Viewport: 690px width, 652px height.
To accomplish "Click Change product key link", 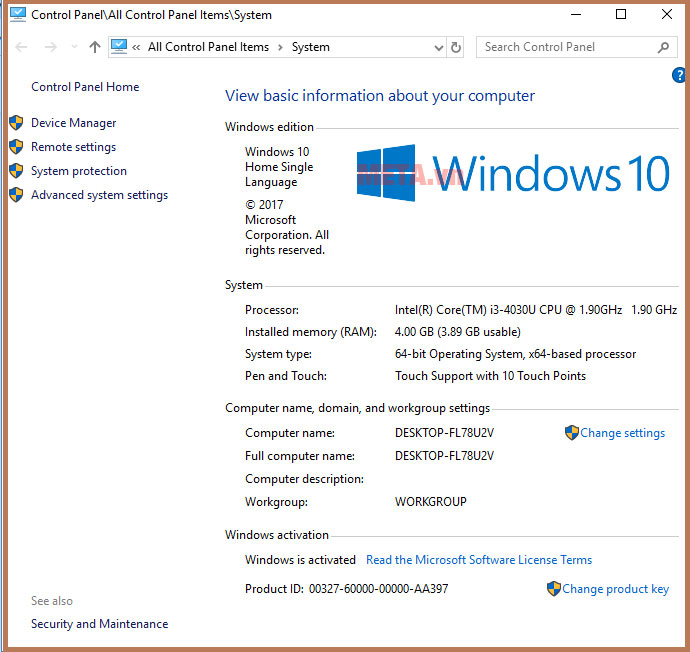I will (616, 589).
